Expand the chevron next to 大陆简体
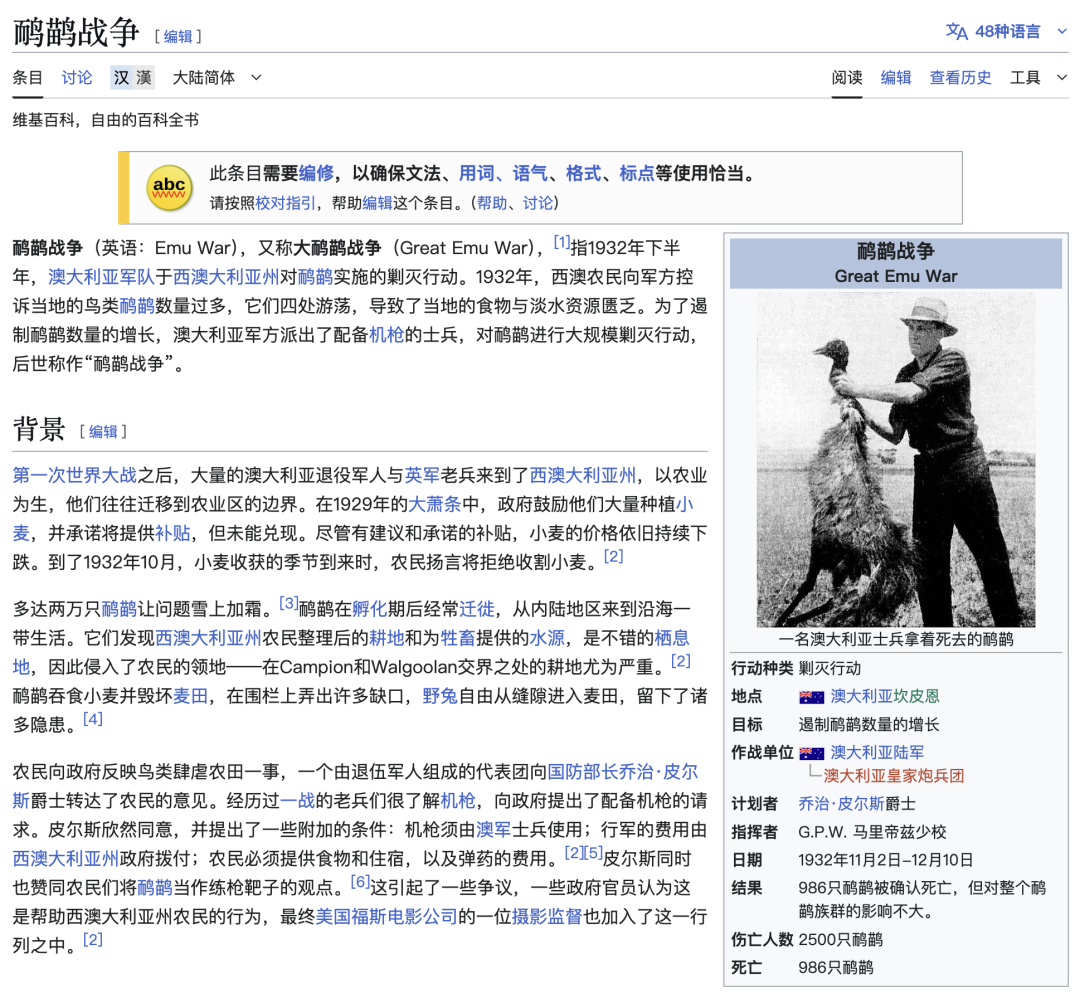Image resolution: width=1080 pixels, height=993 pixels. click(x=256, y=78)
